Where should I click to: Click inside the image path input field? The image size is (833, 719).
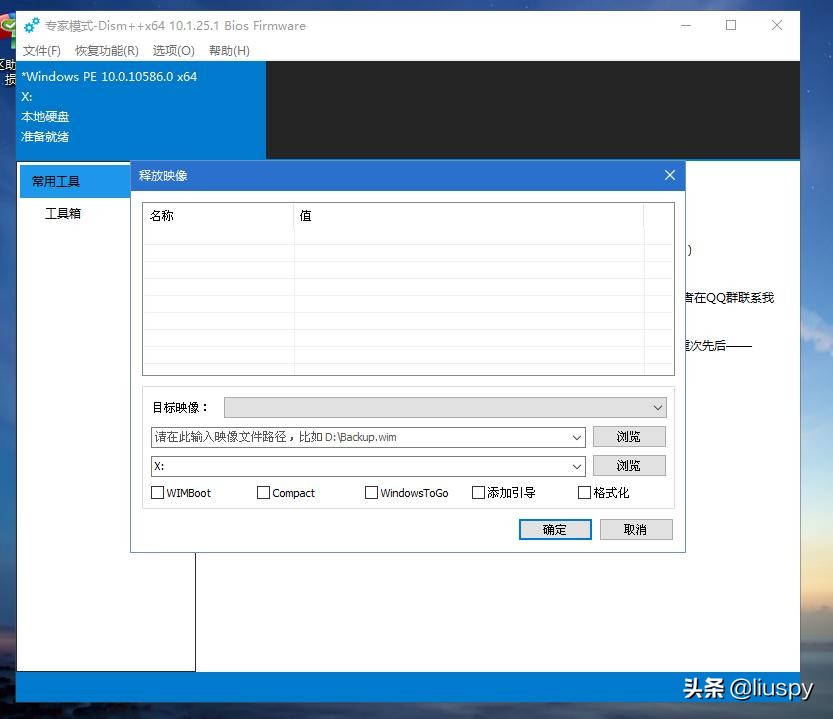point(350,436)
